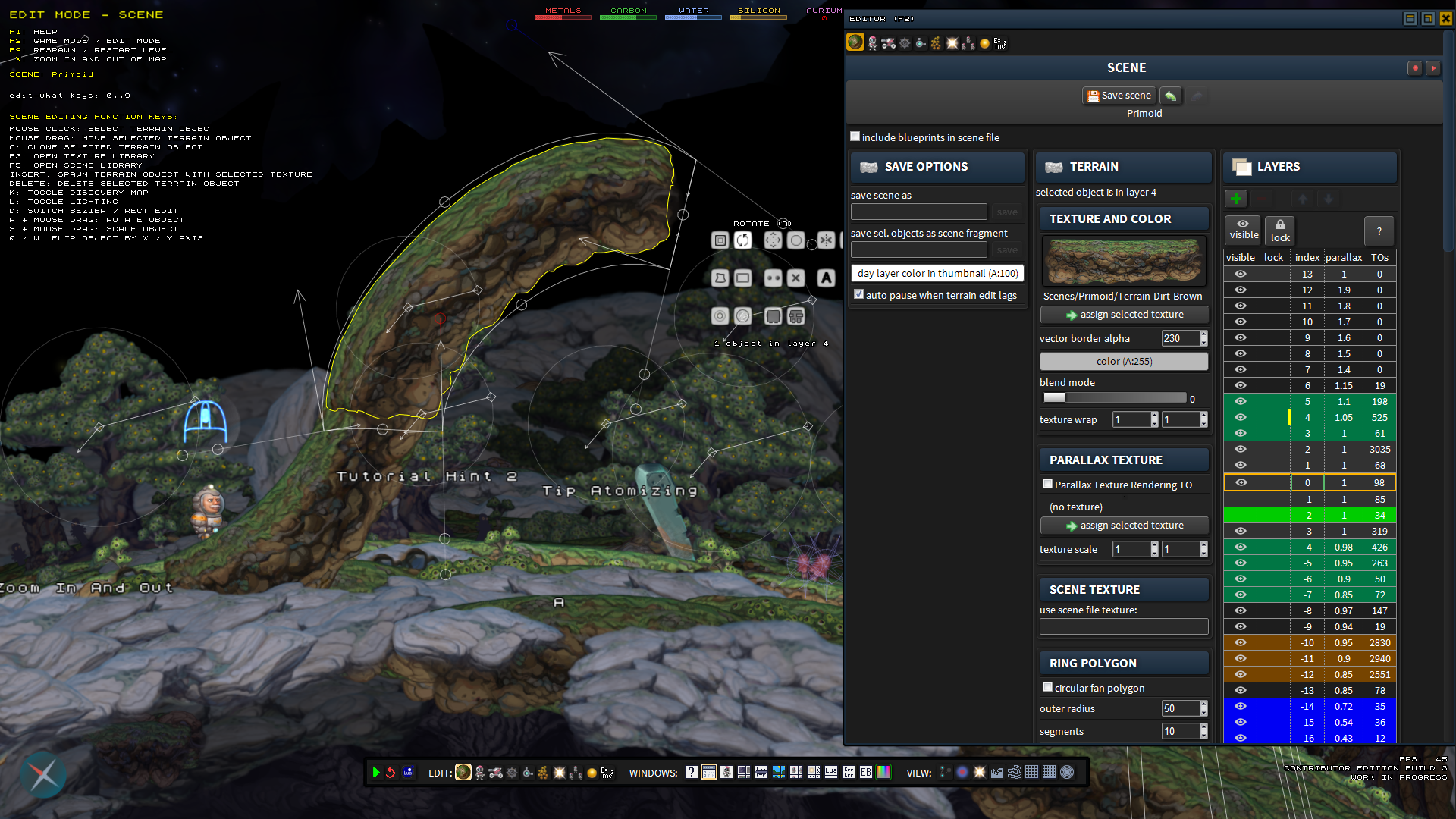This screenshot has height=819, width=1456.
Task: Click the help question mark window icon
Action: pyautogui.click(x=691, y=773)
